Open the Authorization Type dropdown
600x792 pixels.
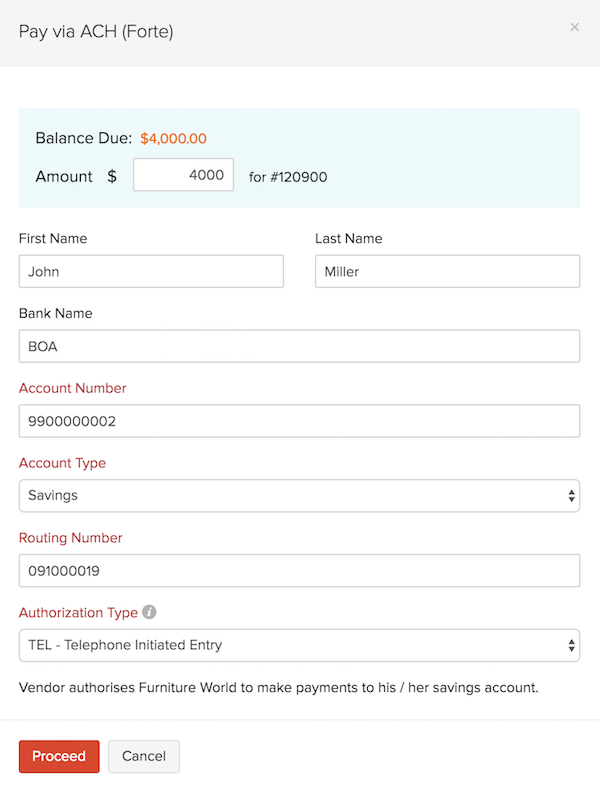(299, 645)
